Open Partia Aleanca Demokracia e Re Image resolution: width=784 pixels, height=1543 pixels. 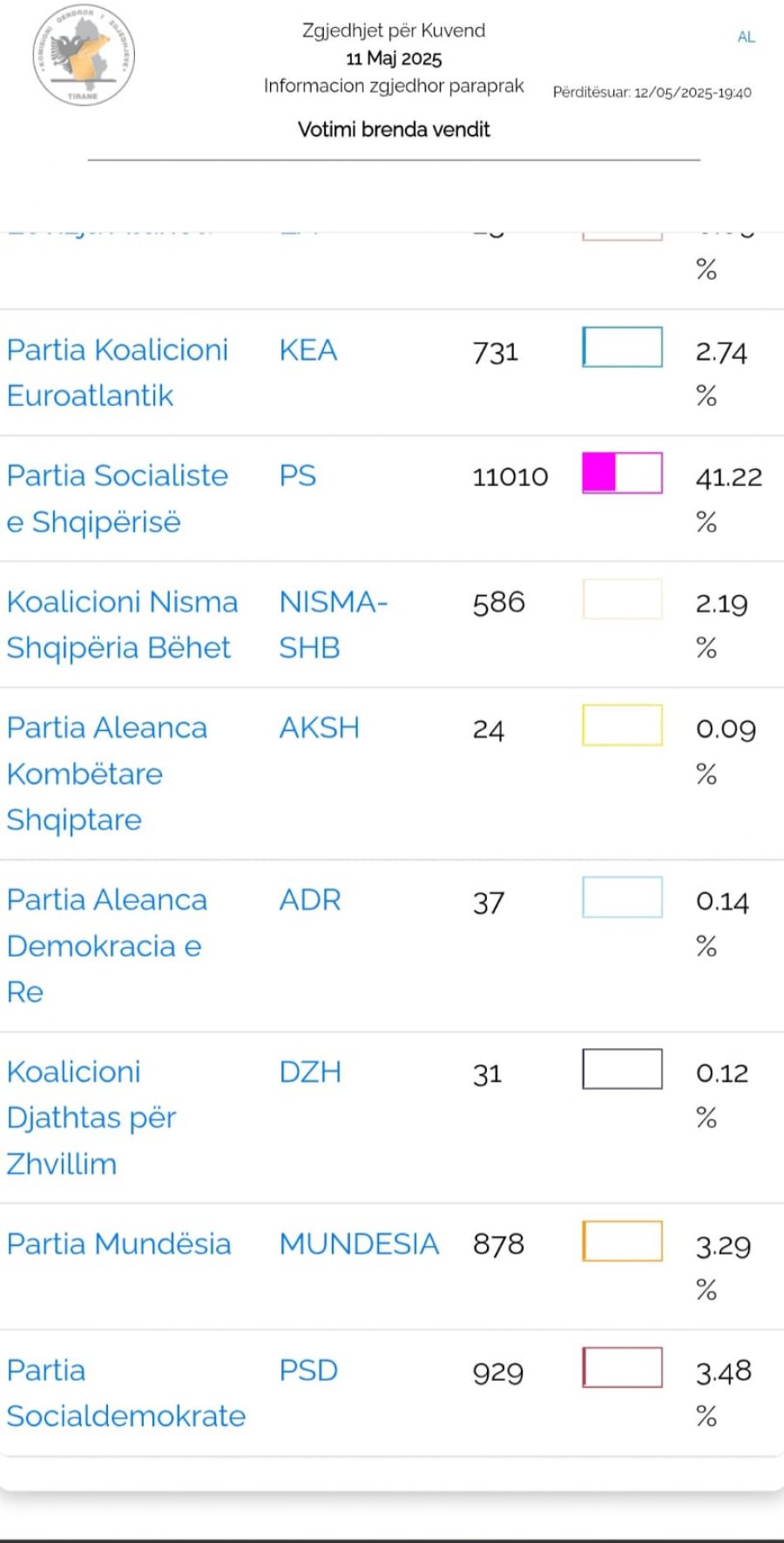[106, 945]
